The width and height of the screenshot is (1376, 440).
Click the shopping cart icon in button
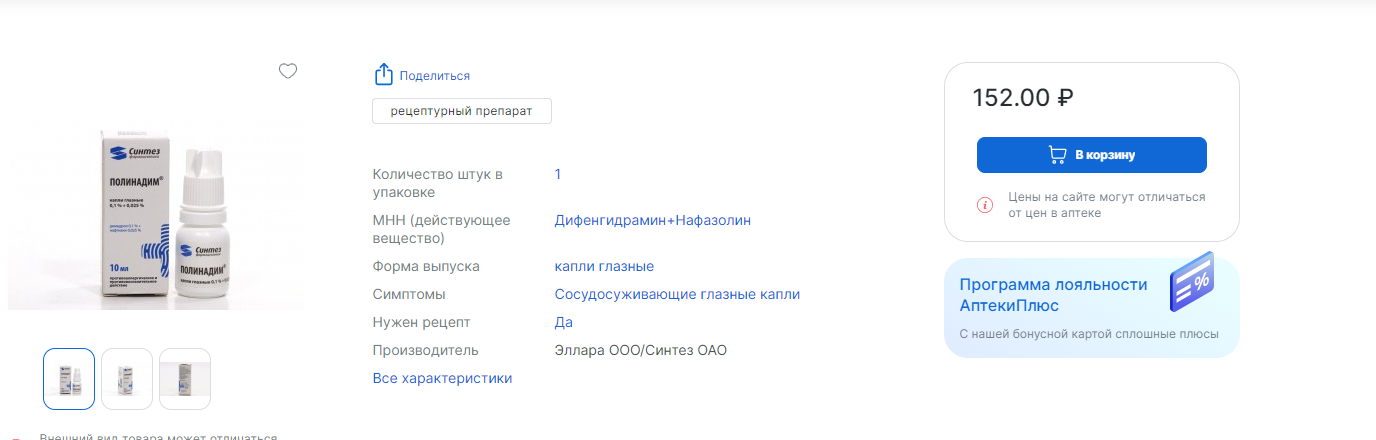(1057, 155)
